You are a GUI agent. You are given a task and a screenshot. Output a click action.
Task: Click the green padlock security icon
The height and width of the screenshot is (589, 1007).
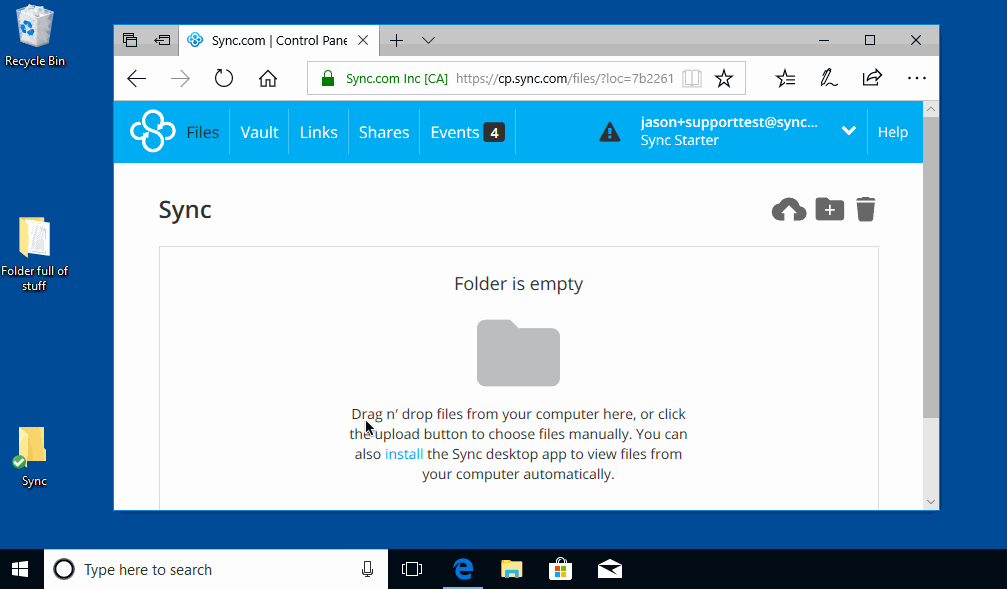328,78
